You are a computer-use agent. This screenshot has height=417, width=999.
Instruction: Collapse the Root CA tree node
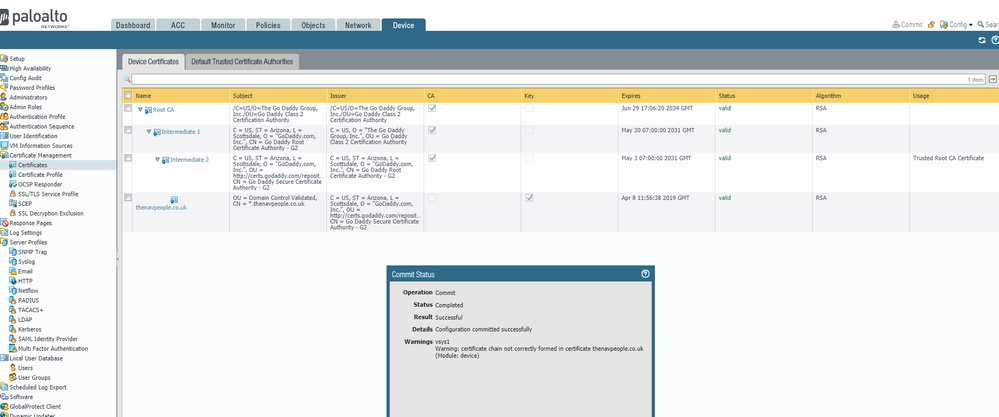coord(140,110)
